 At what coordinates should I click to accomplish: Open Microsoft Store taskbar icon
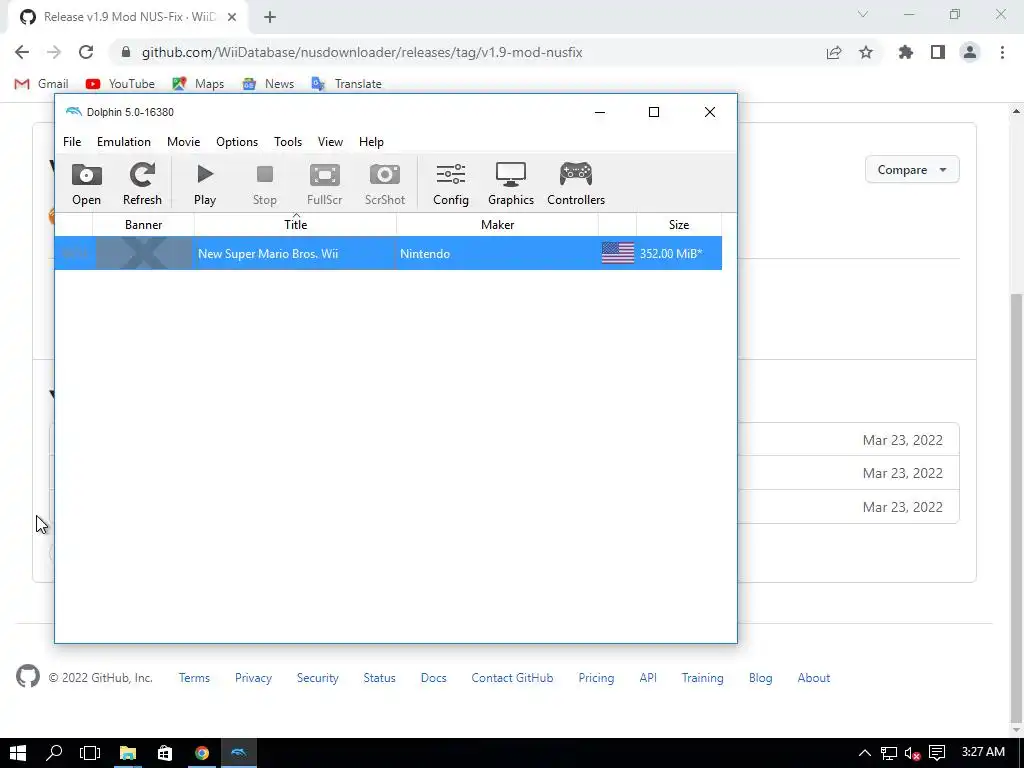(165, 753)
